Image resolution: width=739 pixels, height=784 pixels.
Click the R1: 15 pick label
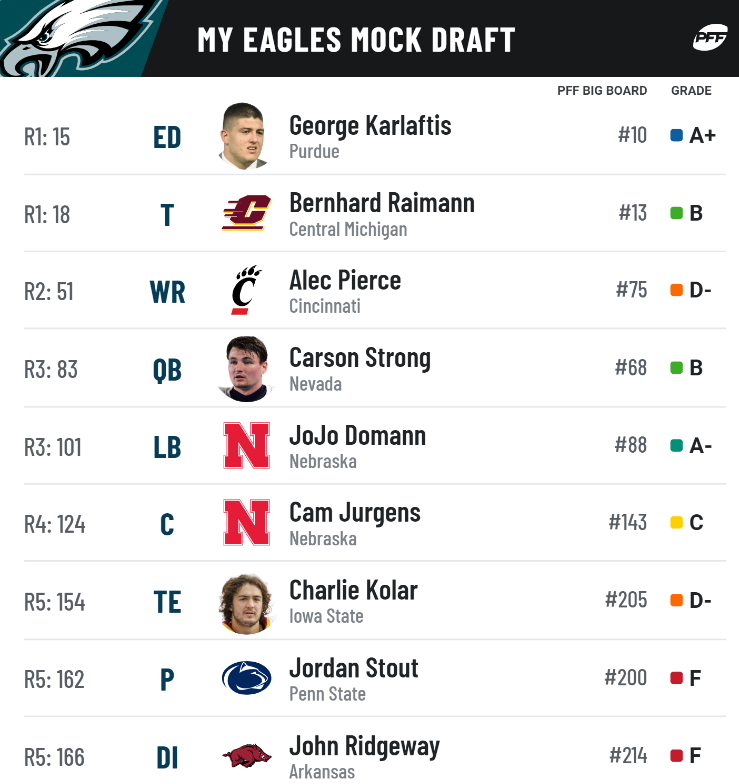[47, 136]
